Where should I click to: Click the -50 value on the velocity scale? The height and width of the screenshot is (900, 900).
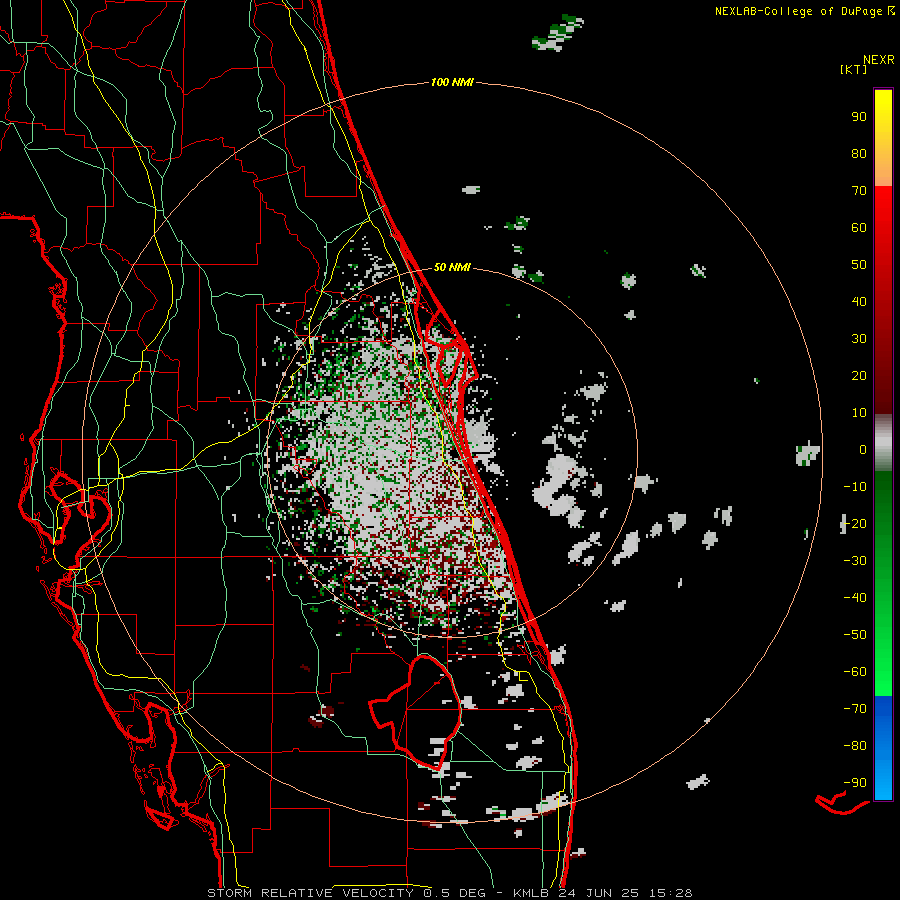pyautogui.click(x=855, y=635)
